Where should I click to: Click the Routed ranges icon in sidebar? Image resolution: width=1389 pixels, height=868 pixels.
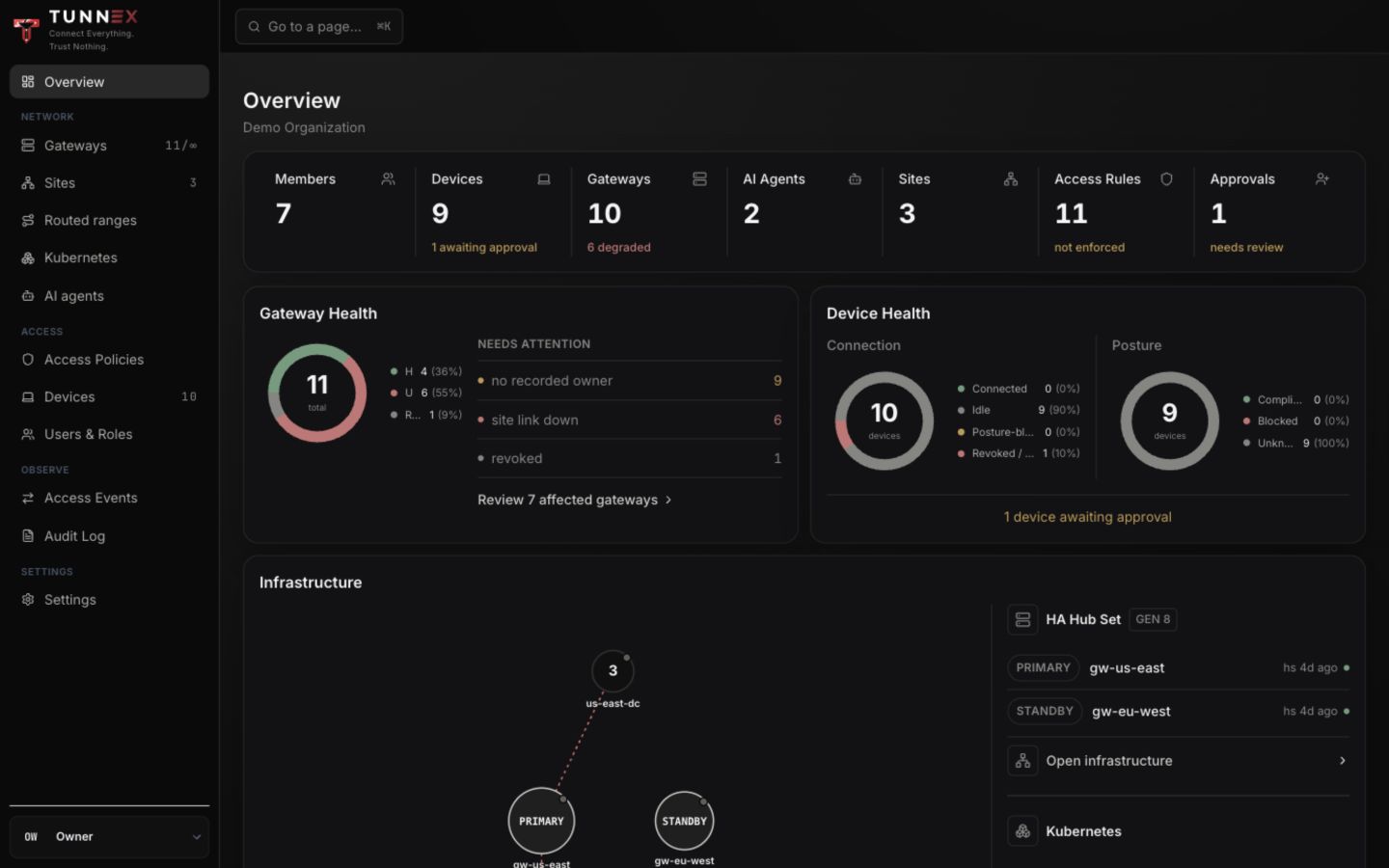(28, 221)
